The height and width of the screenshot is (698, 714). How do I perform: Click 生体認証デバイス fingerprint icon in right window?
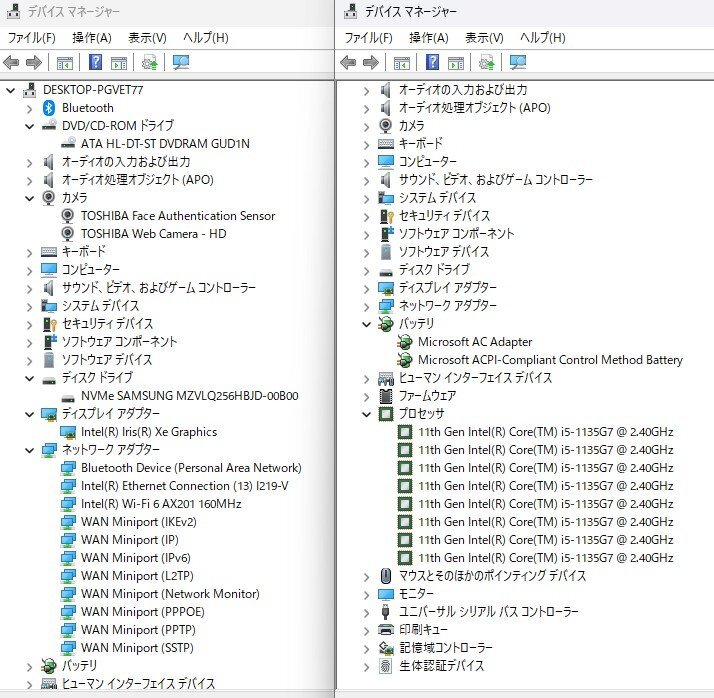386,666
